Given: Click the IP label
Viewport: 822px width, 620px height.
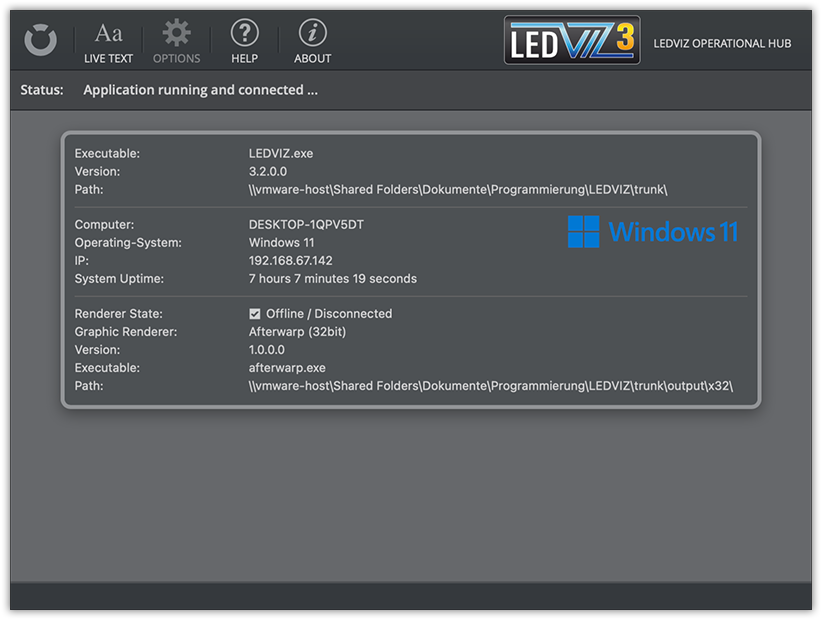Looking at the screenshot, I should (81, 260).
